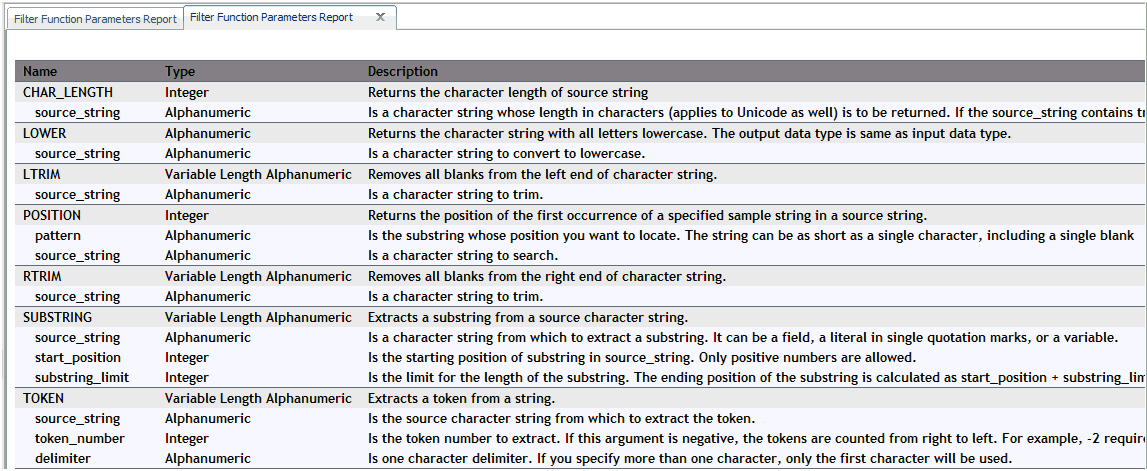Click 'Is the source character string from which to extract the token.'

point(560,419)
